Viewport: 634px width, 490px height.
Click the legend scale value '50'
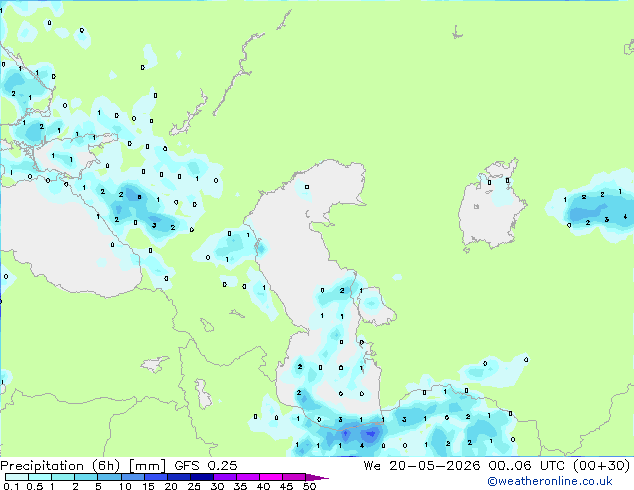[309, 486]
